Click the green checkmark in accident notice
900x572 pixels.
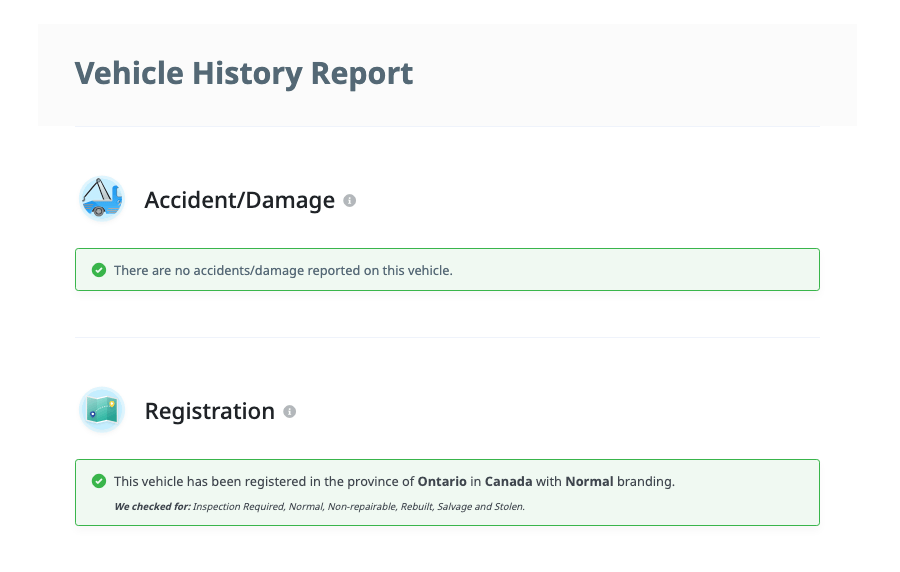click(99, 270)
